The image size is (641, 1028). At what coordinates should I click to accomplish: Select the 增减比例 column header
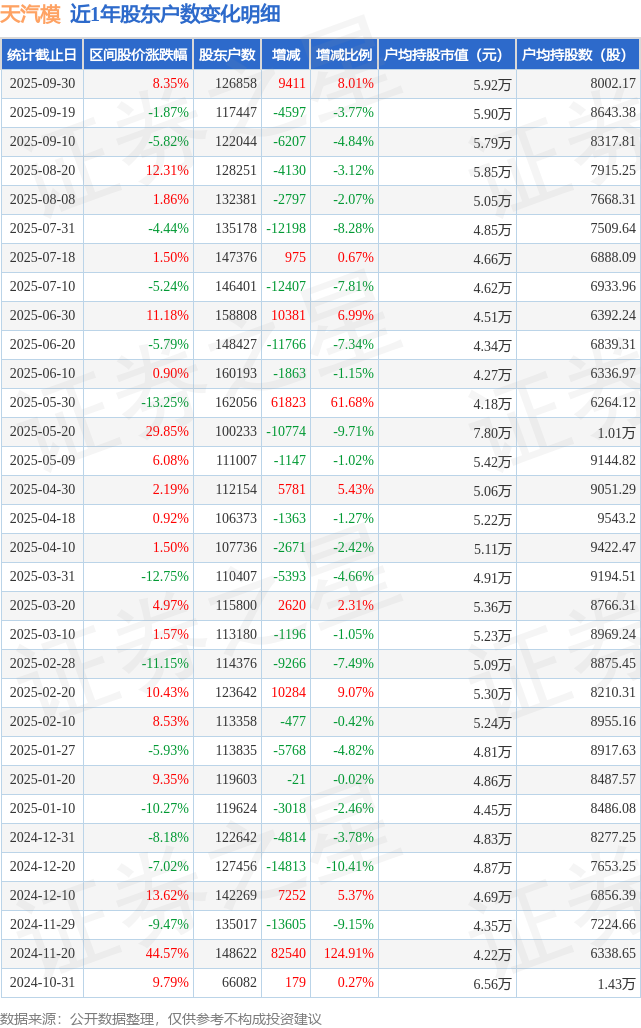[344, 55]
